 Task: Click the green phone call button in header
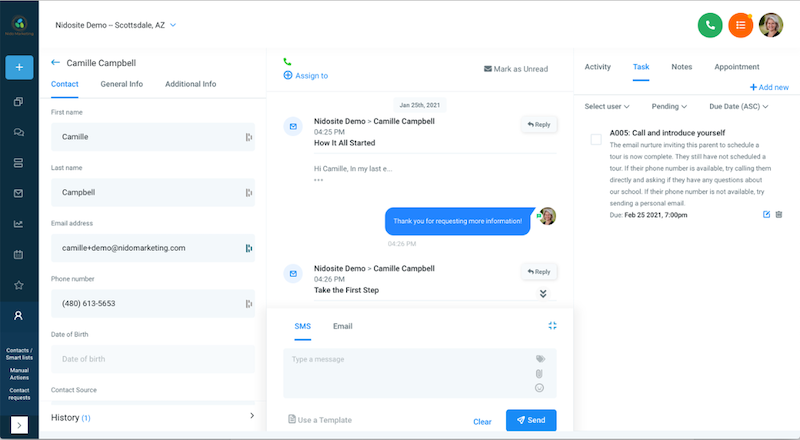(x=711, y=25)
